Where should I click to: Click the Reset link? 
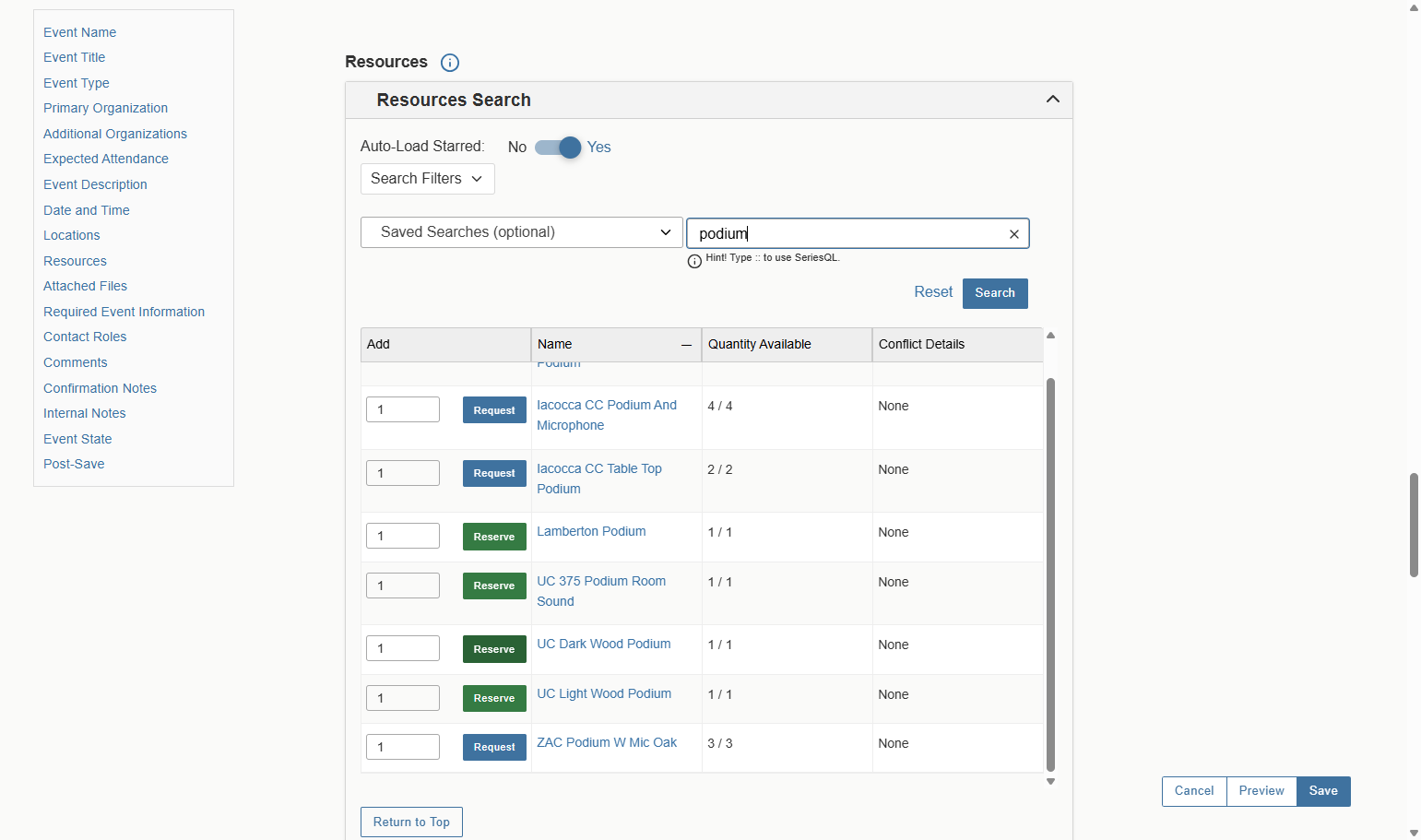[933, 292]
